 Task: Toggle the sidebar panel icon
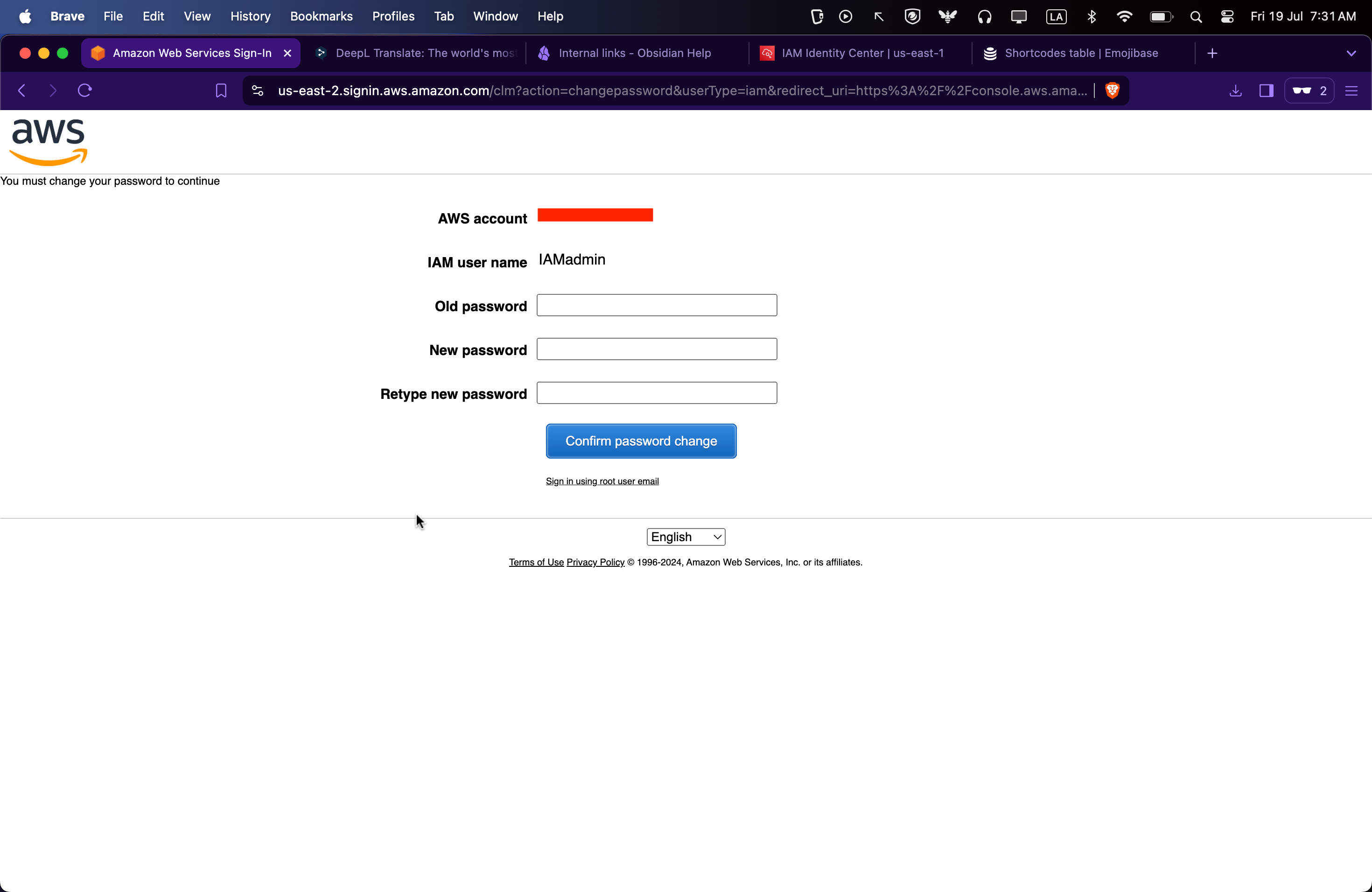1266,91
